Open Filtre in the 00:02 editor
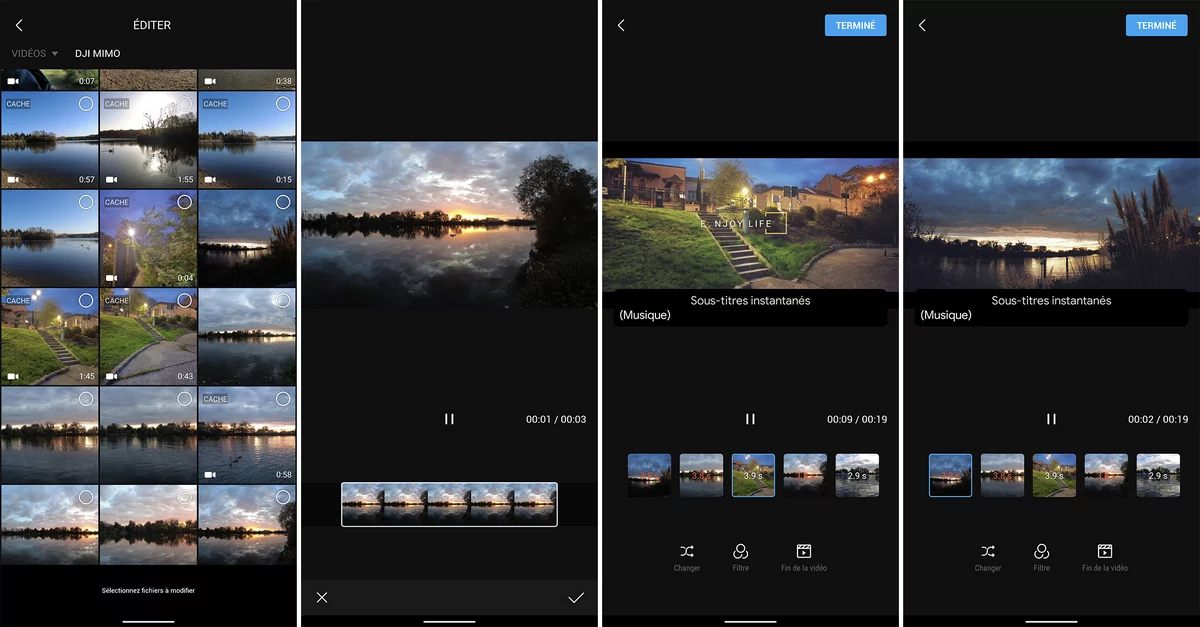This screenshot has width=1200, height=627. (1042, 557)
